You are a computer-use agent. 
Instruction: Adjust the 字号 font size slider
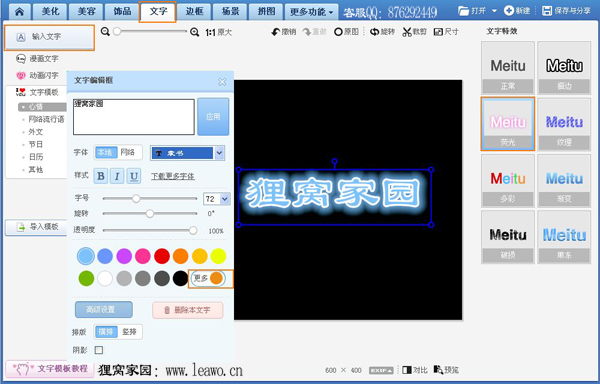tap(136, 199)
